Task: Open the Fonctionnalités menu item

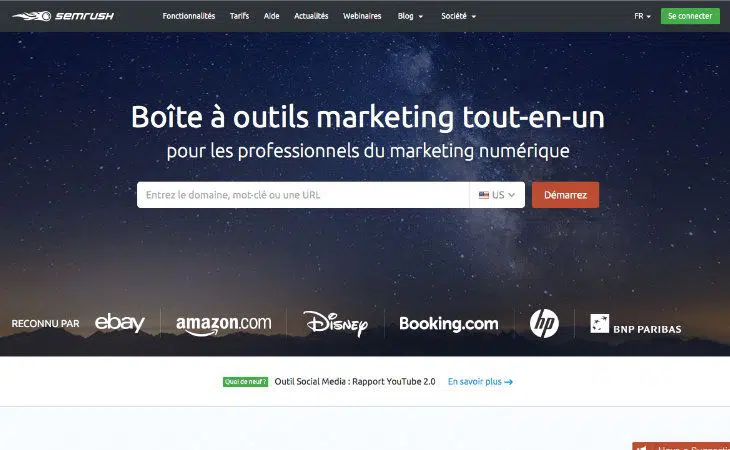Action: [x=189, y=16]
